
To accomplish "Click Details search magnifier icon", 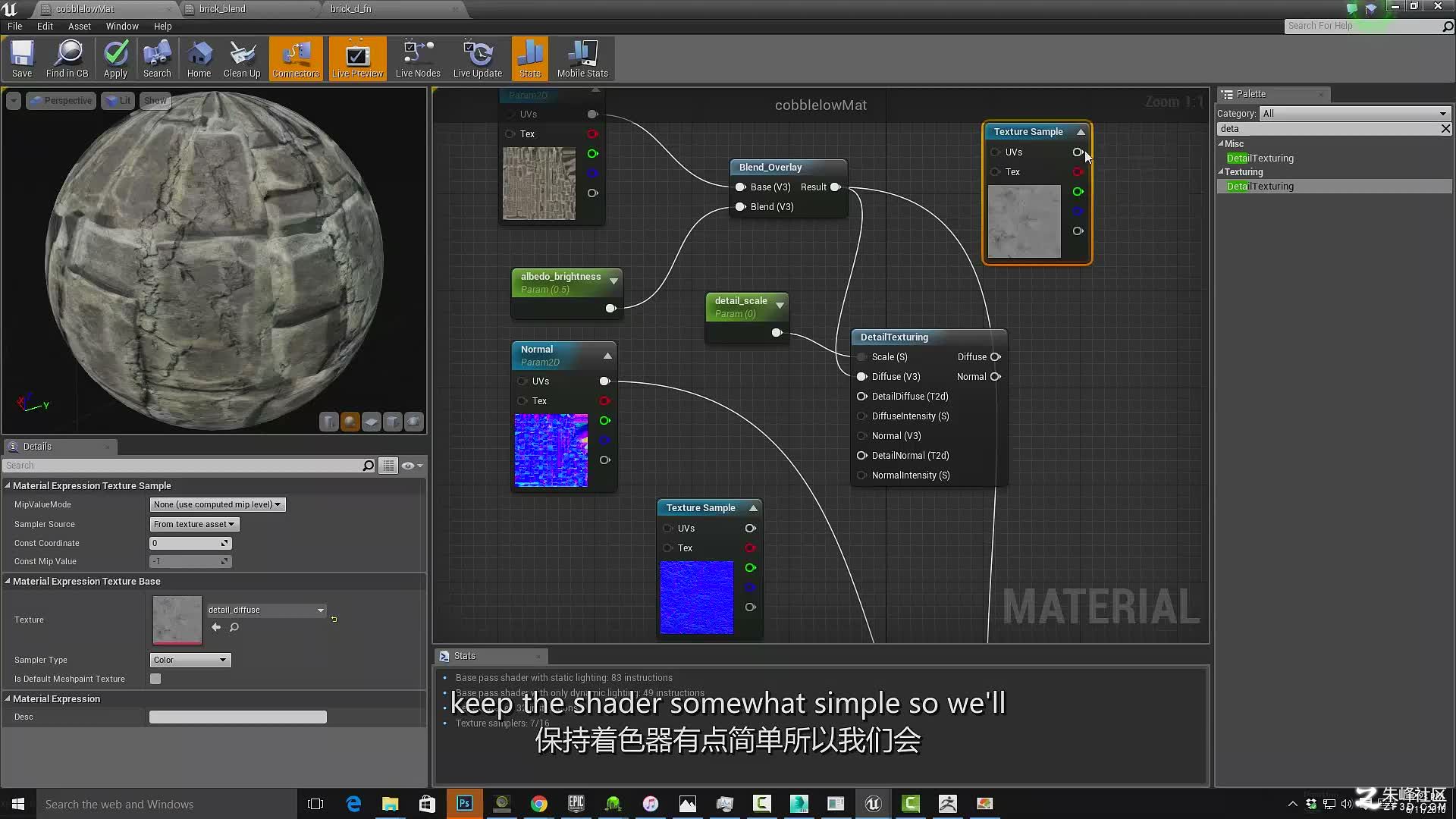I will click(x=369, y=466).
